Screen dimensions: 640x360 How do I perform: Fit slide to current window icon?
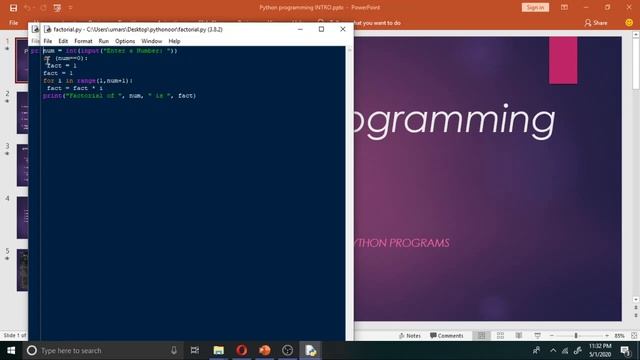coord(634,336)
